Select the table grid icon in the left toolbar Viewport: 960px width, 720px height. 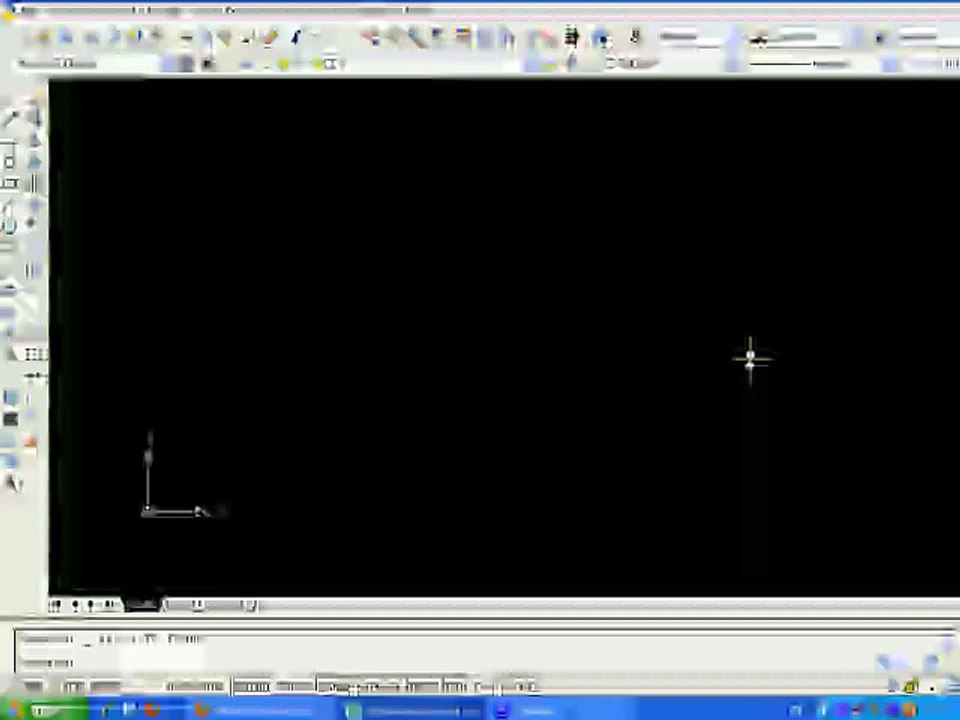35,354
